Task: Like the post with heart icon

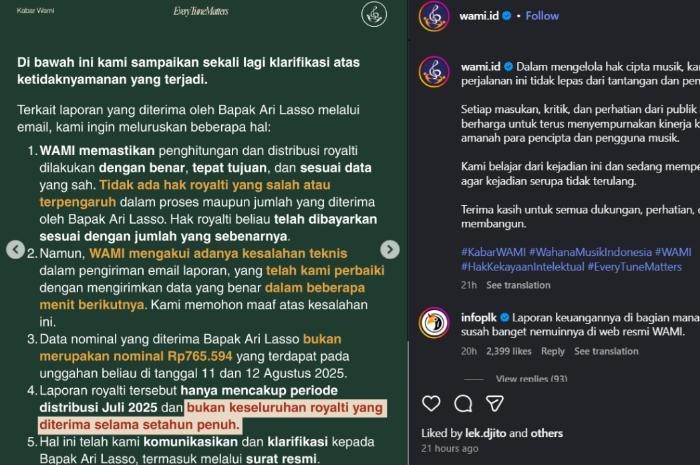Action: (431, 403)
